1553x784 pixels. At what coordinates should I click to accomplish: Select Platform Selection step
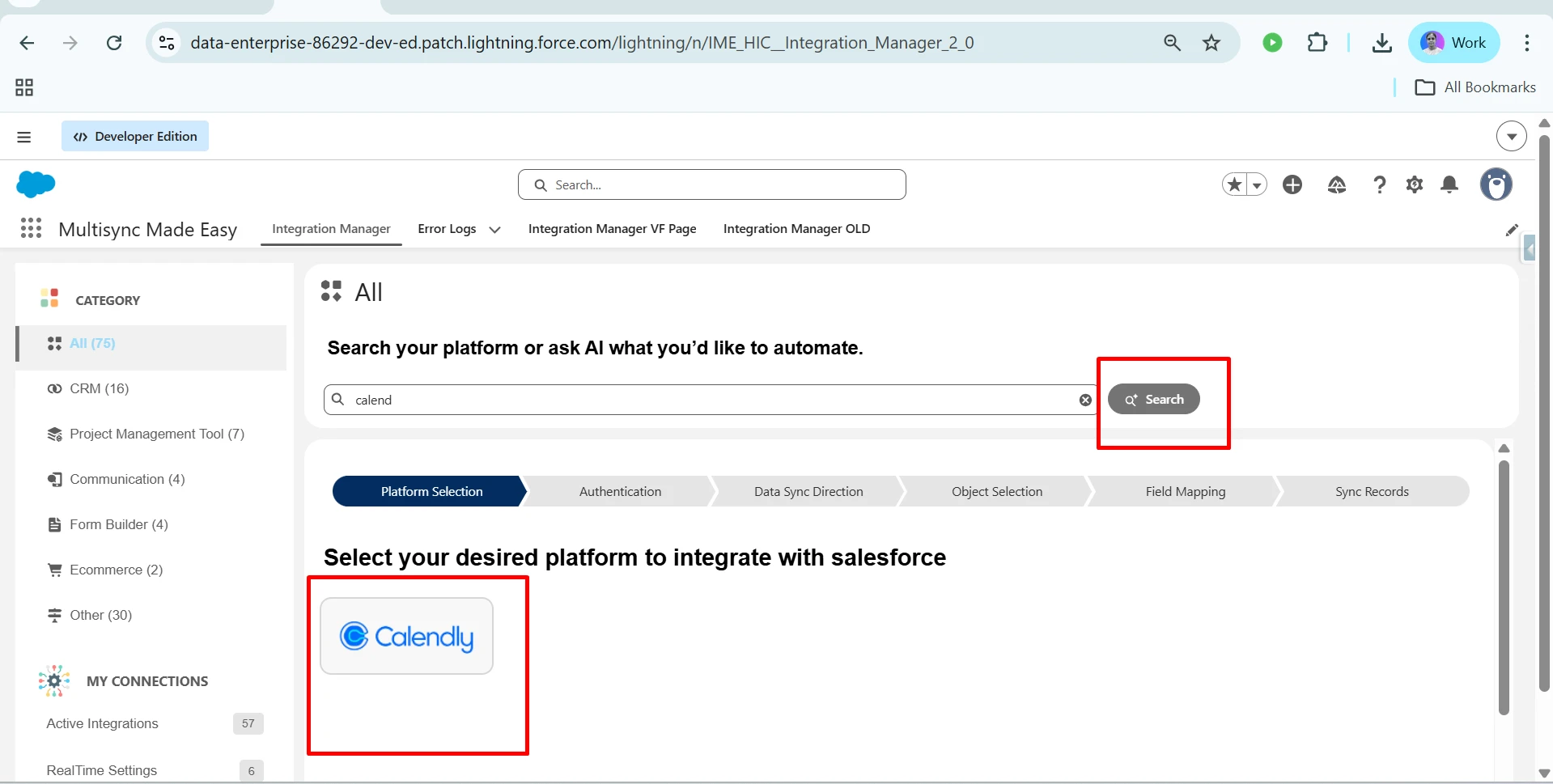(431, 491)
